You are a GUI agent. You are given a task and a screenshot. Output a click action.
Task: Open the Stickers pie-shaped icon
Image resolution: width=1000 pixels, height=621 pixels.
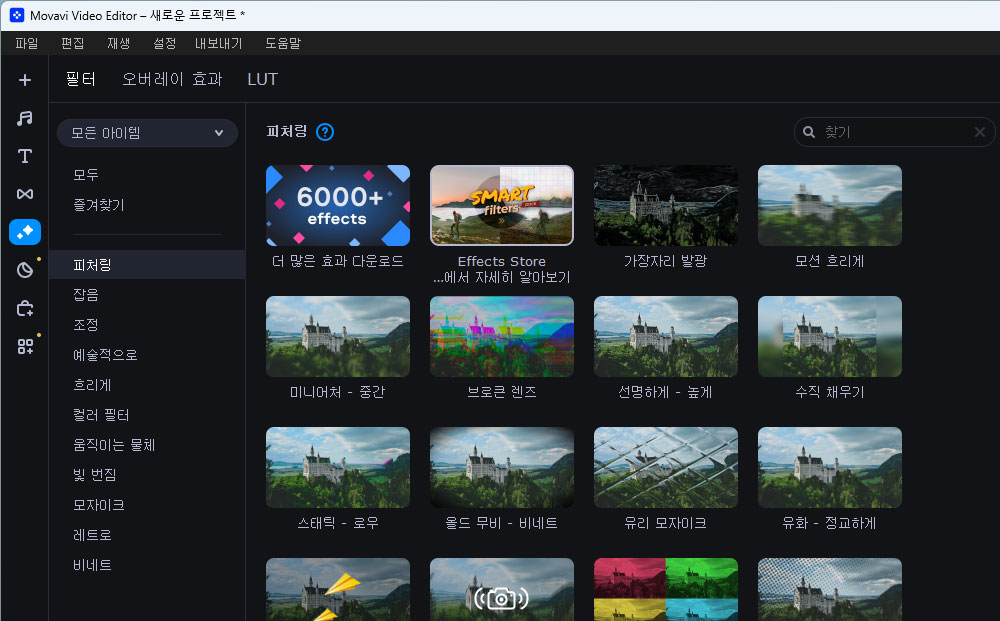pyautogui.click(x=25, y=270)
